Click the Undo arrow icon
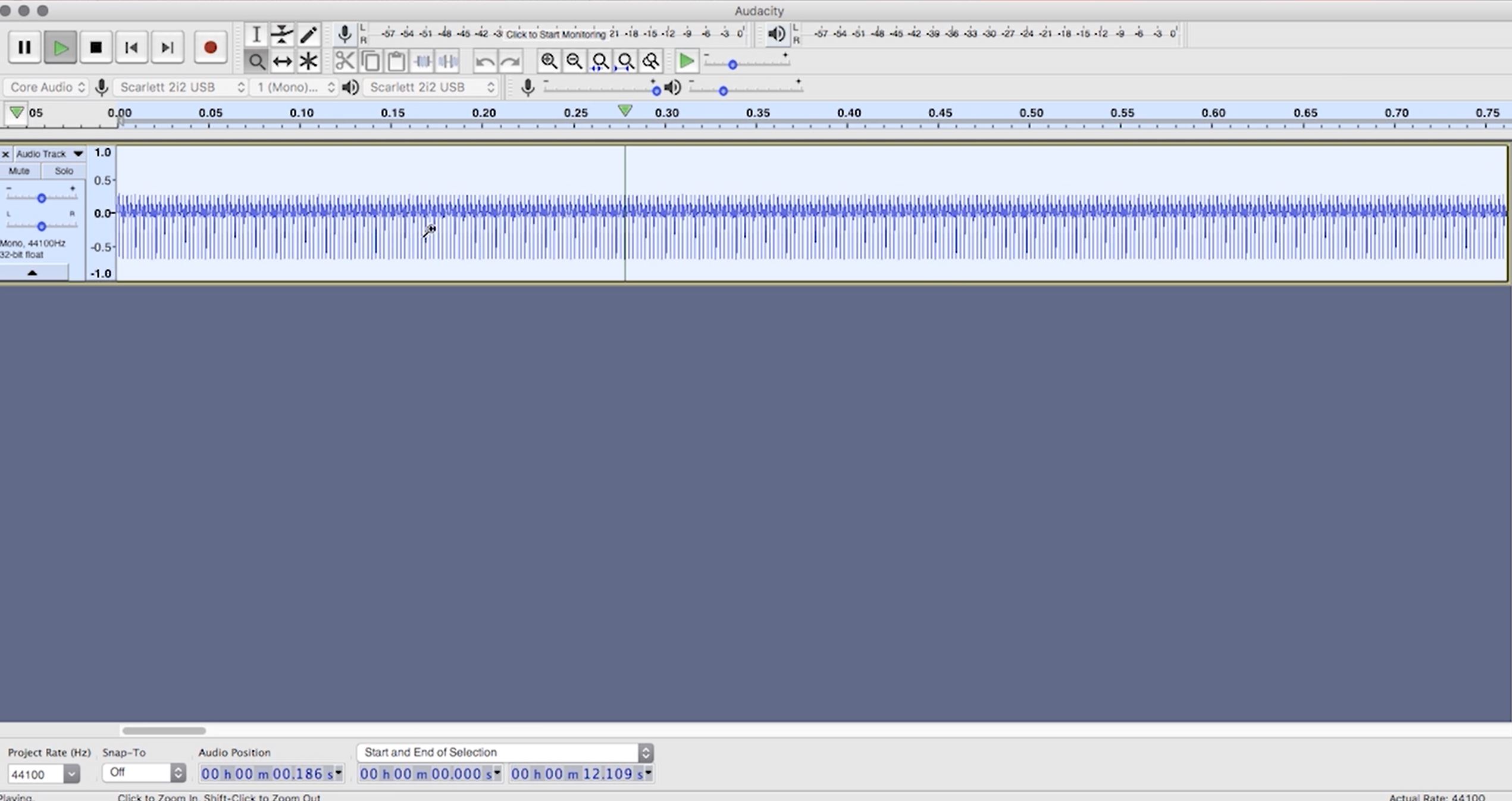This screenshot has width=1512, height=801. tap(484, 61)
